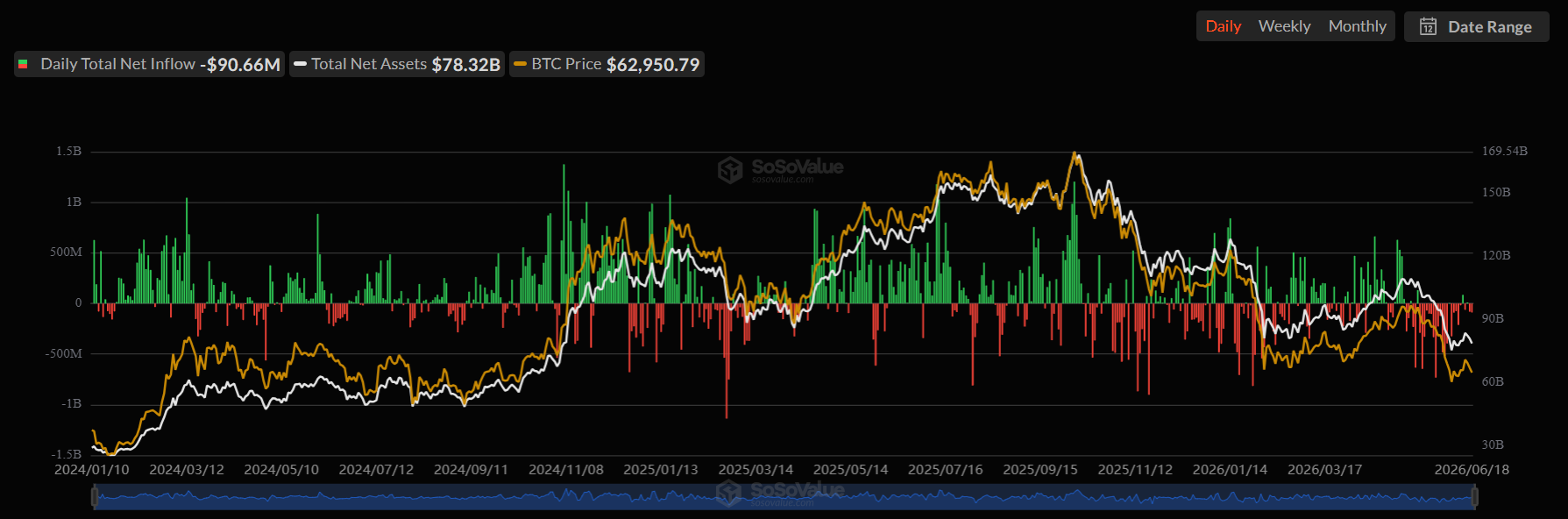The height and width of the screenshot is (519, 1568).
Task: Click the 2026/03/17 x-axis date label
Action: point(1324,470)
